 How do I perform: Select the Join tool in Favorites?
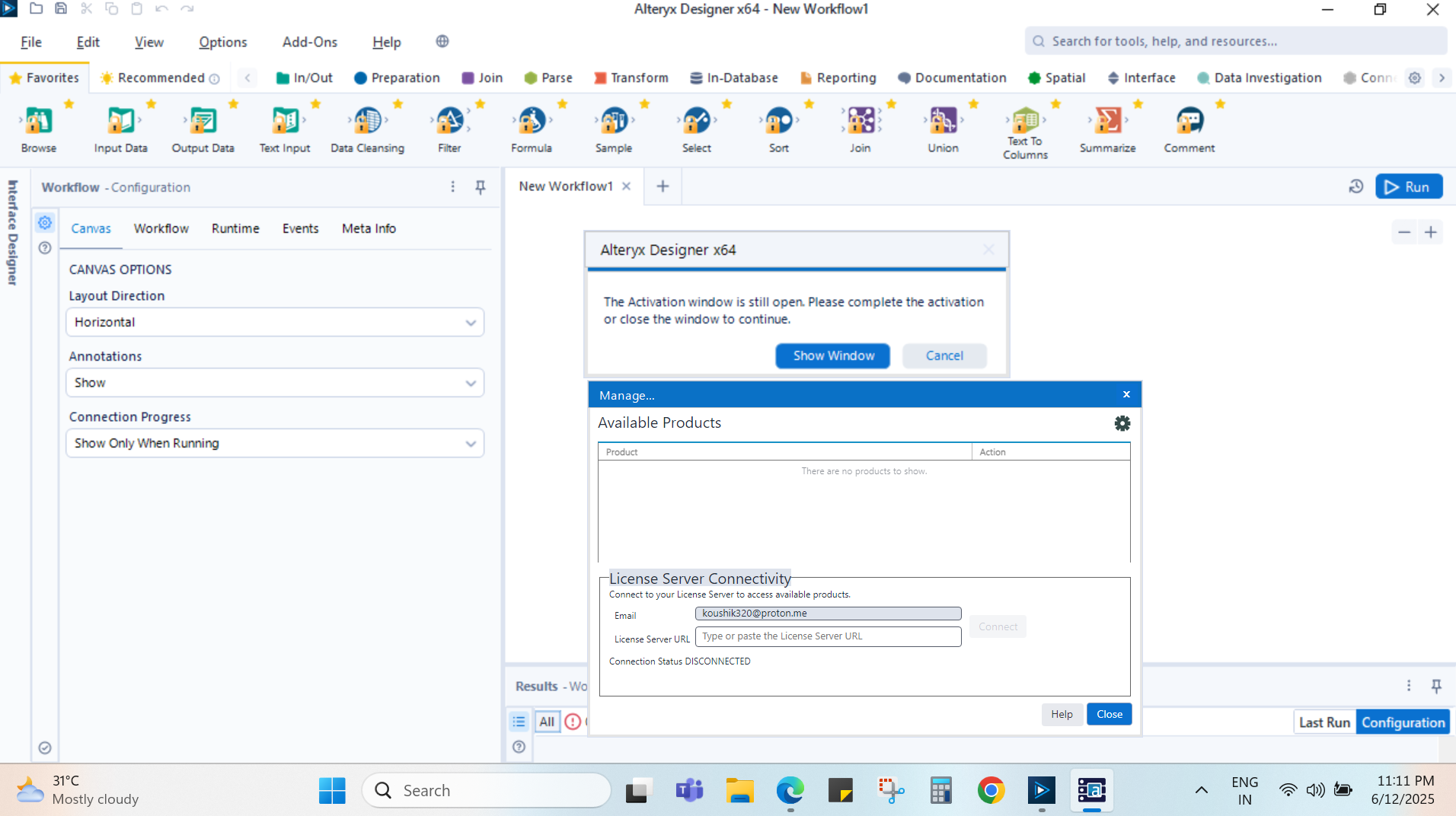pos(861,120)
